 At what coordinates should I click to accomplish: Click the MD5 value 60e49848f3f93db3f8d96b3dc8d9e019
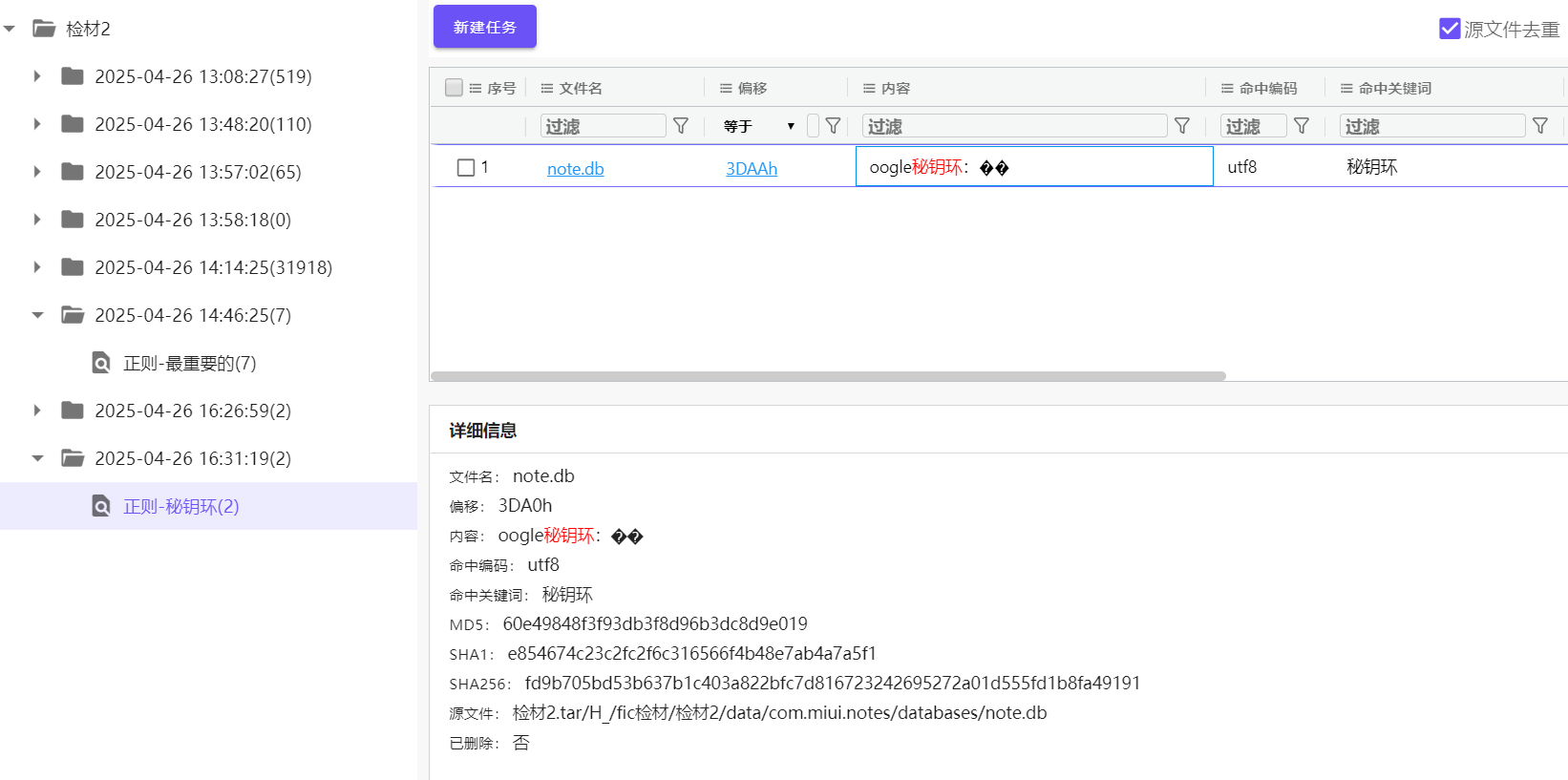click(x=655, y=623)
